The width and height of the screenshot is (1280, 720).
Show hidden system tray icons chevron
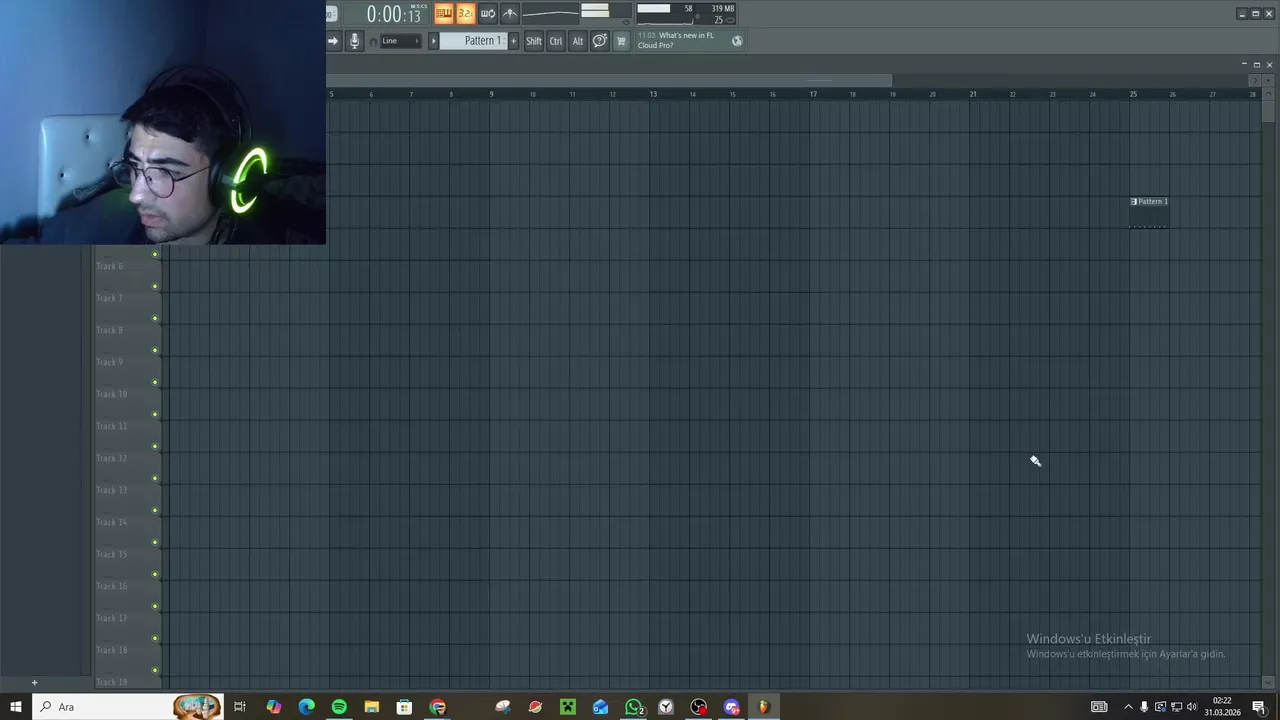coord(1129,707)
